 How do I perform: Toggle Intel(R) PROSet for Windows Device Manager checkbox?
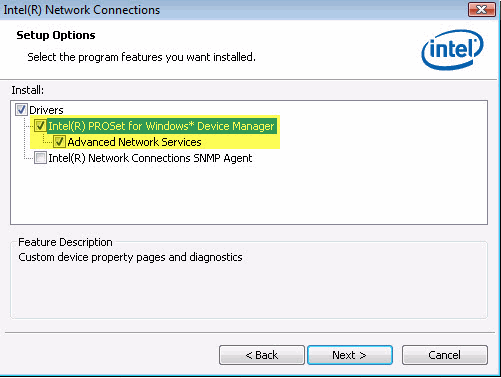(40, 126)
